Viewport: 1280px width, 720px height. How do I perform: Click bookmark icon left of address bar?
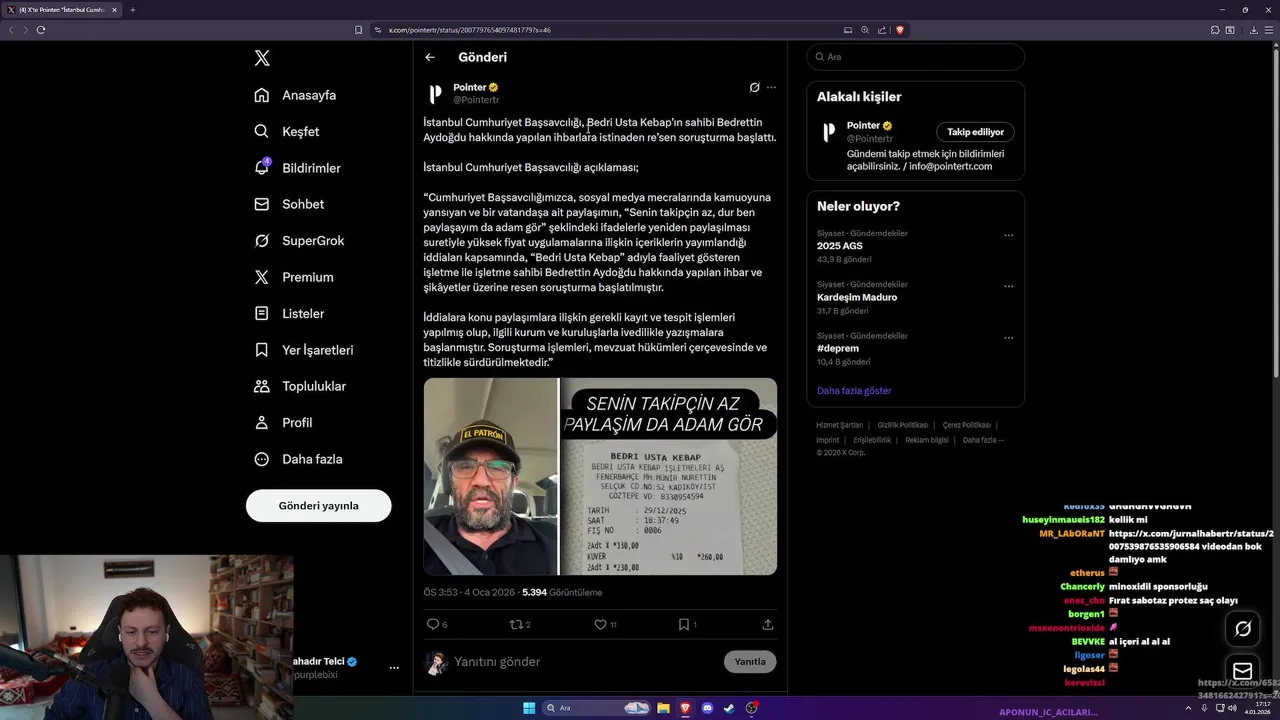pos(358,30)
